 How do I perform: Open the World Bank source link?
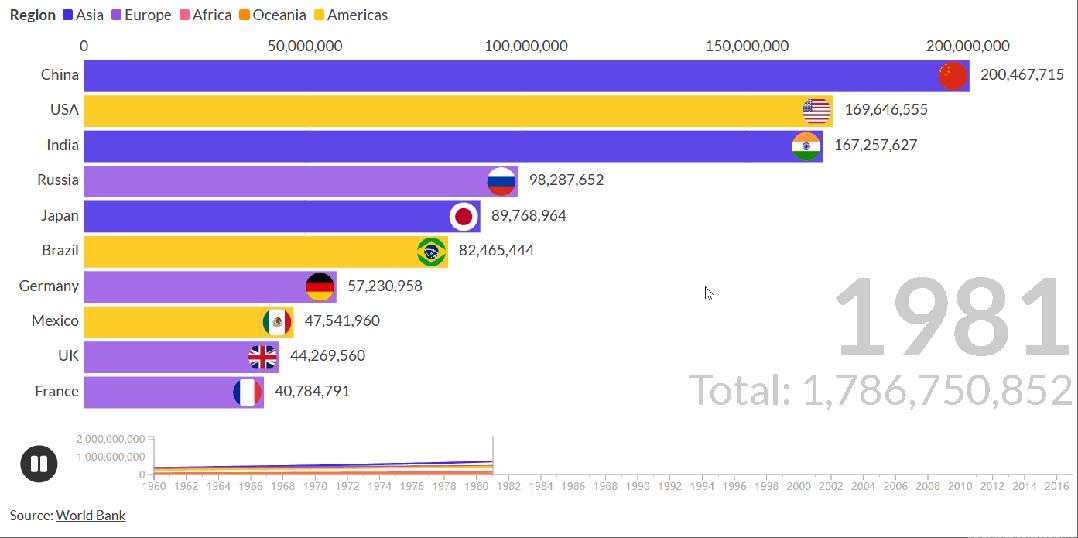90,515
